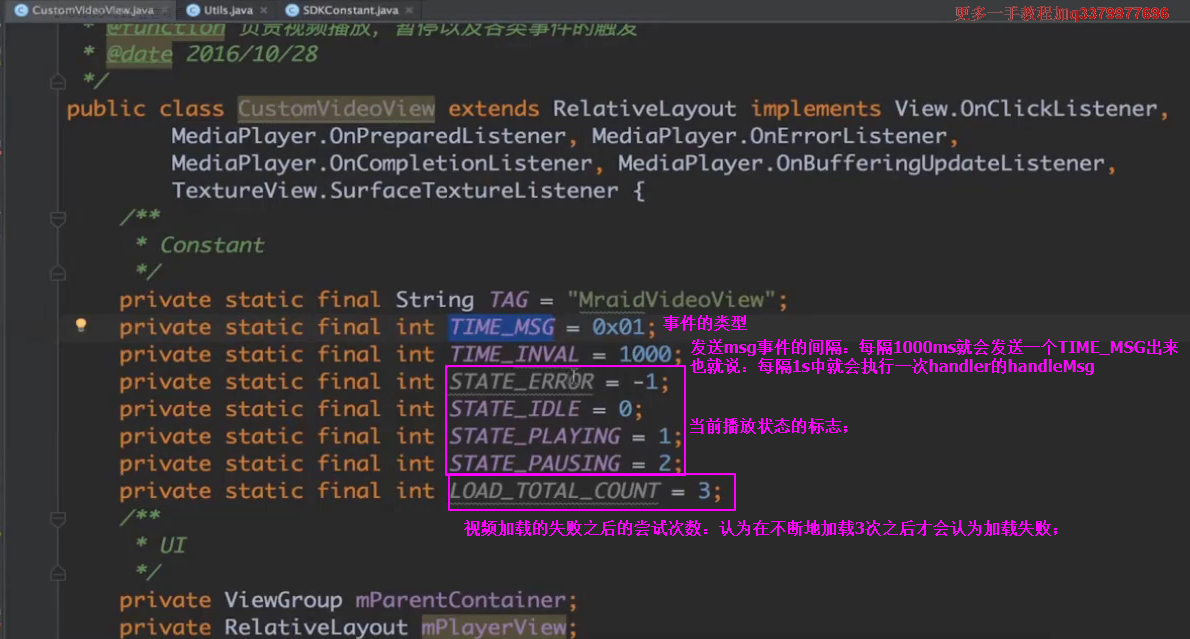Click the LOAD_TOTAL_COUNT constant
The height and width of the screenshot is (639, 1190).
555,491
